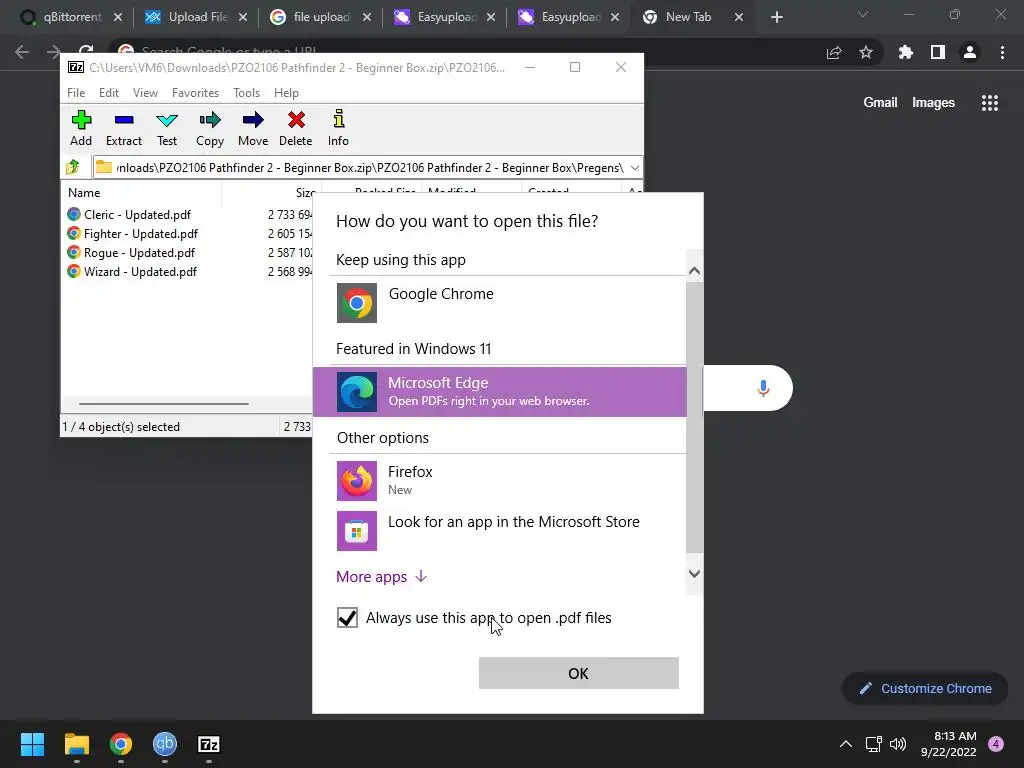Screen dimensions: 1024x768
Task: Click the tab search chevron in Chrome
Action: point(863,14)
